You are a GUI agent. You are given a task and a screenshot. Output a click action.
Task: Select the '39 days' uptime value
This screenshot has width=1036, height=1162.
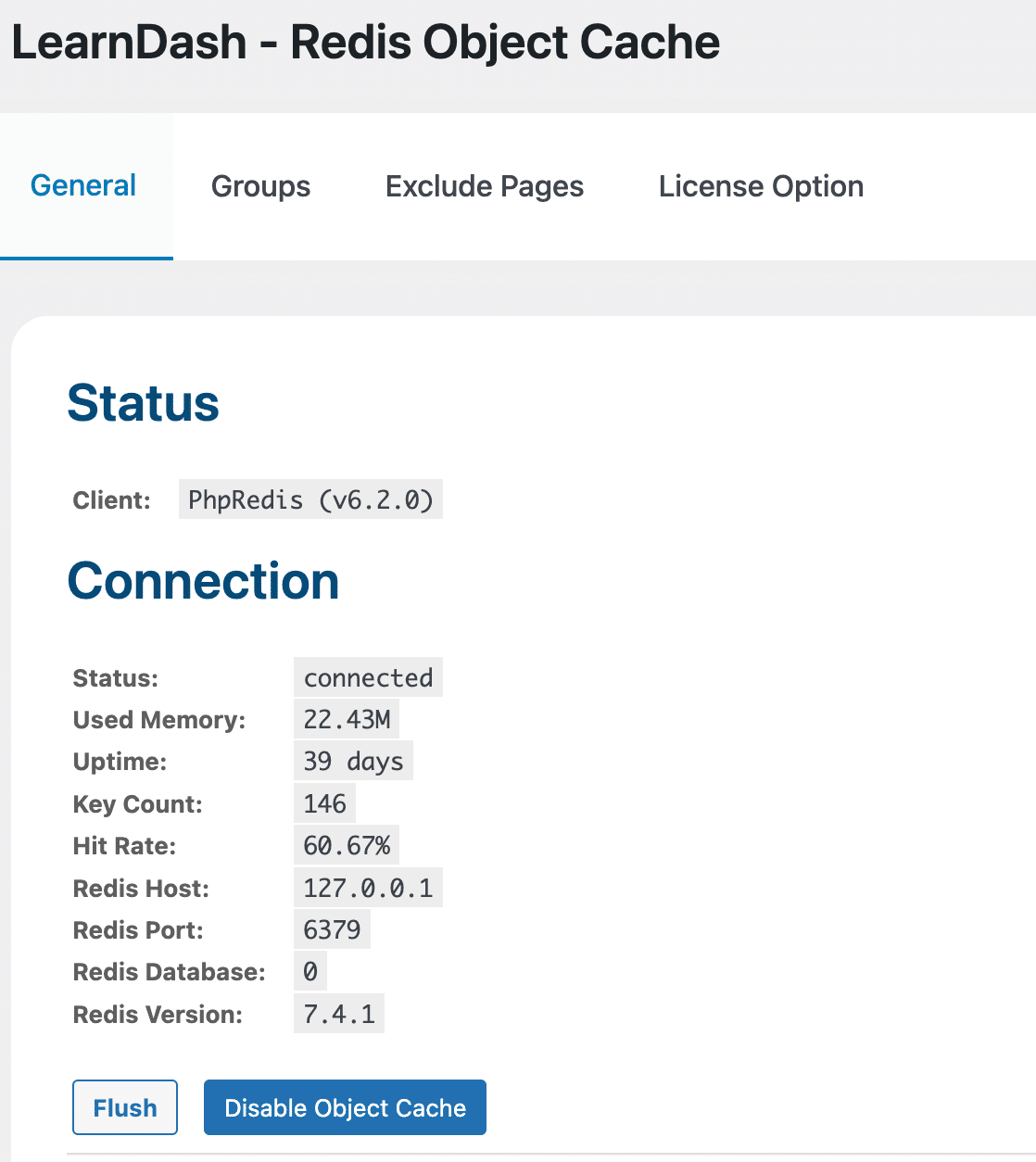353,761
